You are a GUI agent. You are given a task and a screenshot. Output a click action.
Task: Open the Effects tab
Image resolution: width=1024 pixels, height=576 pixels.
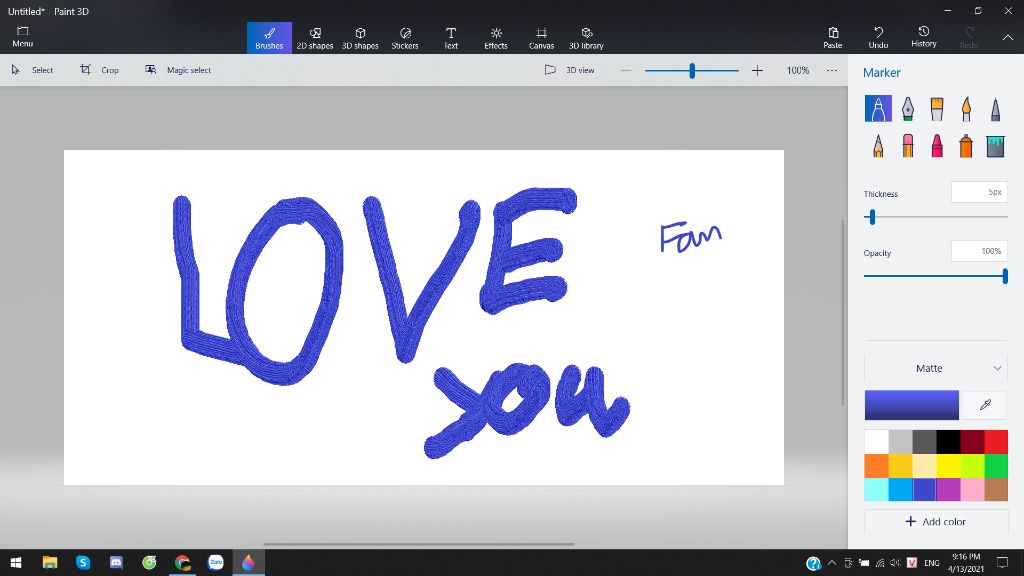[496, 38]
